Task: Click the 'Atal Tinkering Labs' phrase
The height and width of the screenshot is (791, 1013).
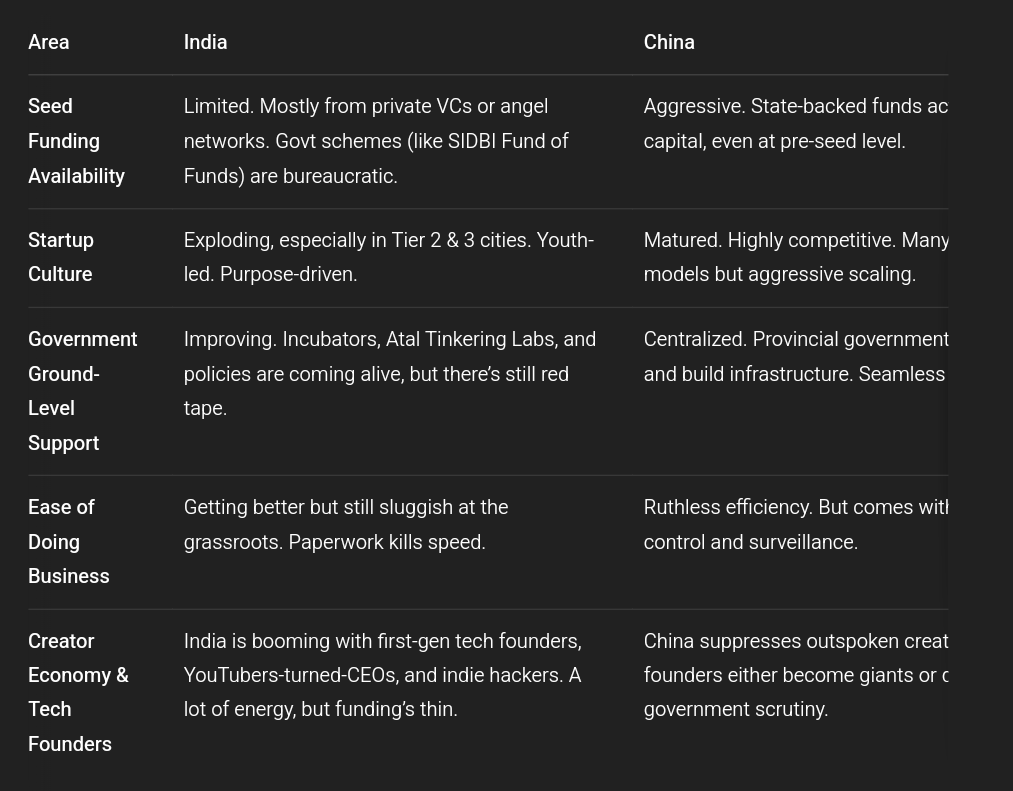Action: [x=470, y=339]
